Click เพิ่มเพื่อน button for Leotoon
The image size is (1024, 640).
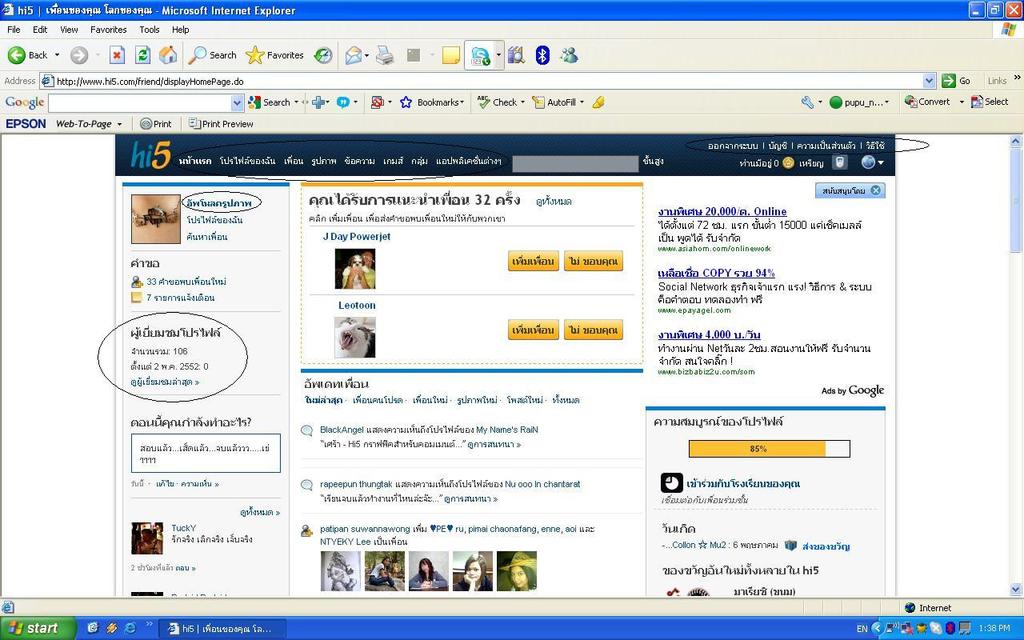click(533, 330)
